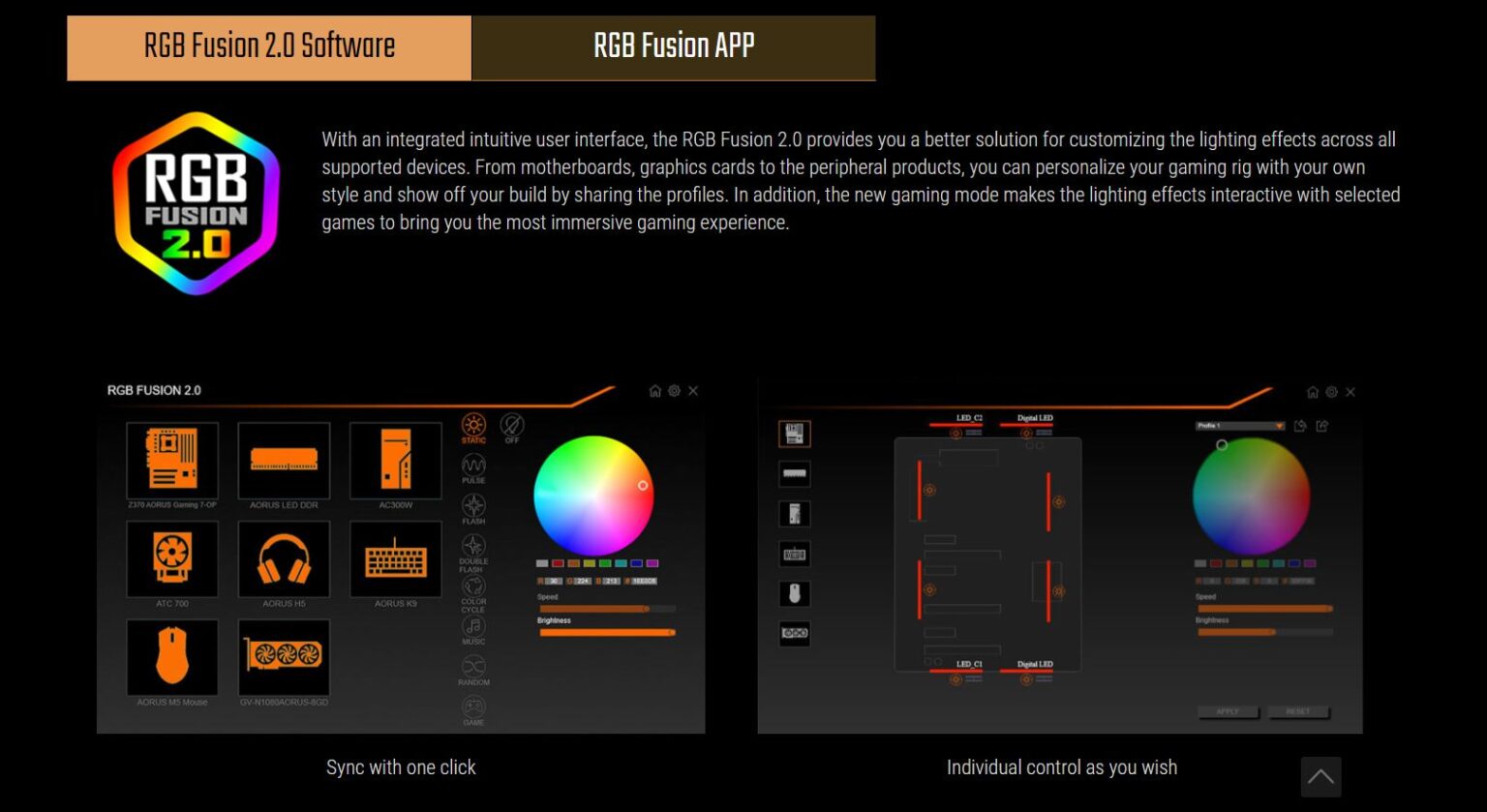Click the RESET button
The image size is (1487, 812).
point(1298,711)
